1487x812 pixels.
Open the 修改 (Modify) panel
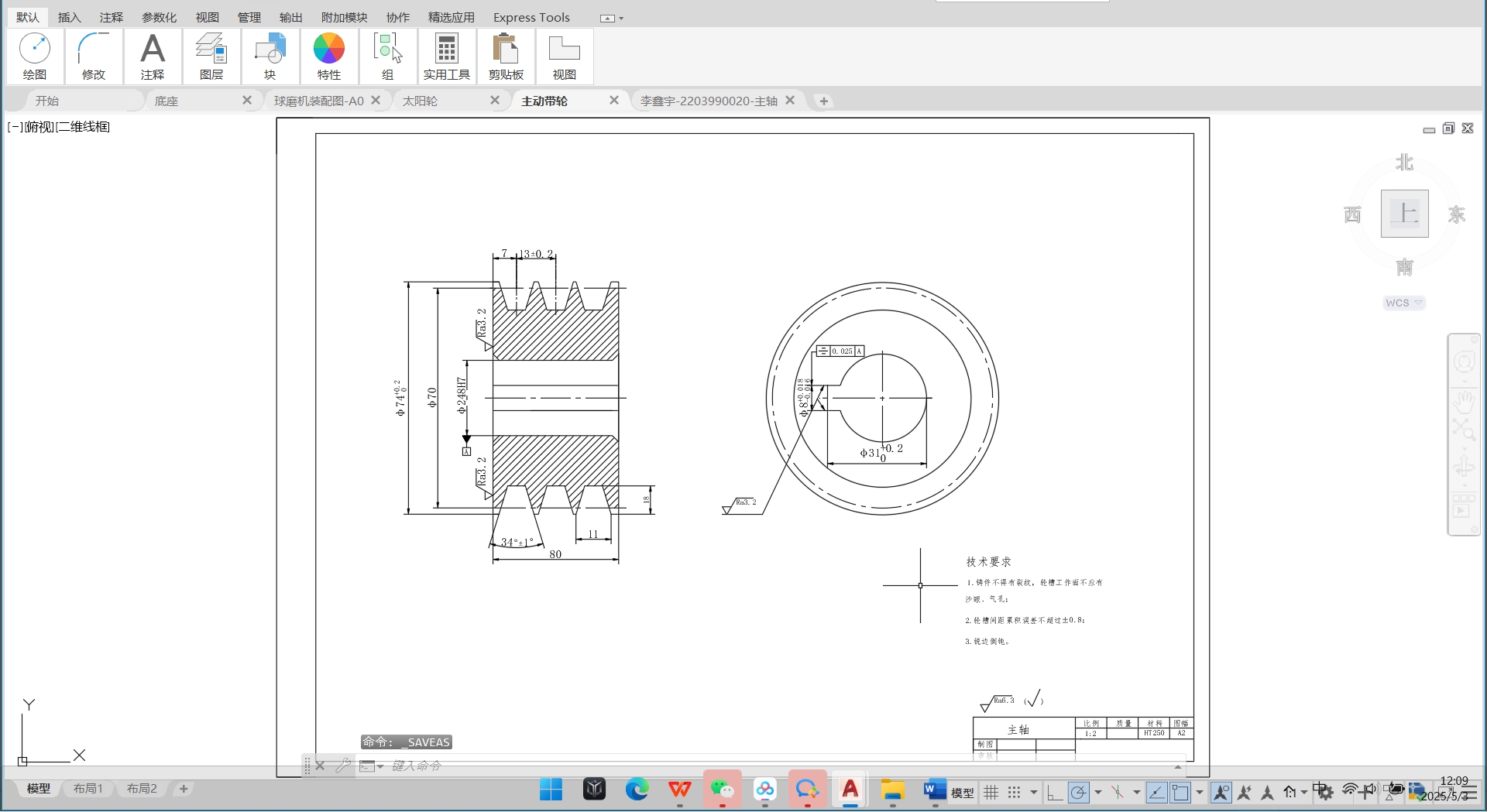(94, 57)
